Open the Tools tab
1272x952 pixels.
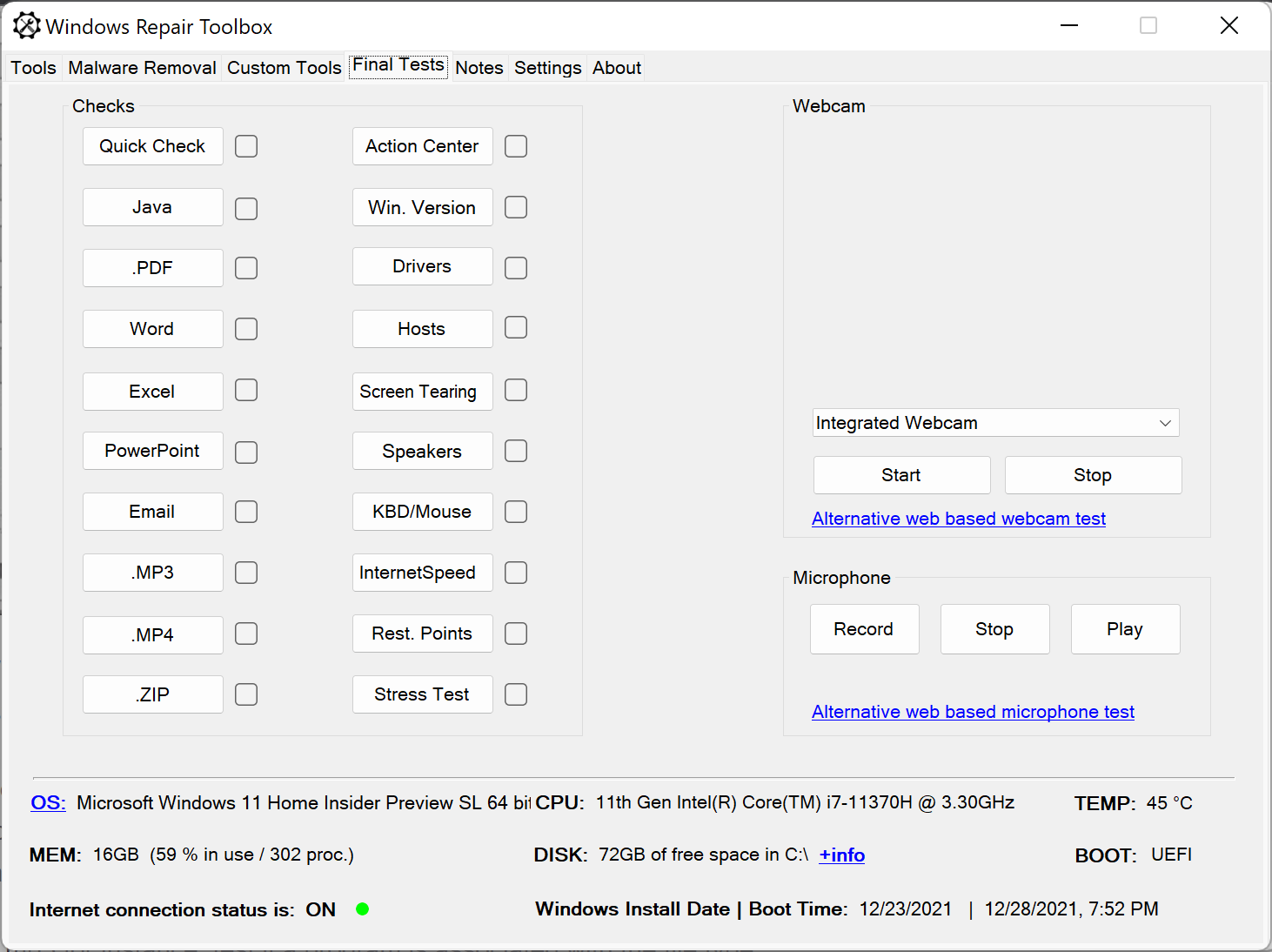click(x=34, y=68)
